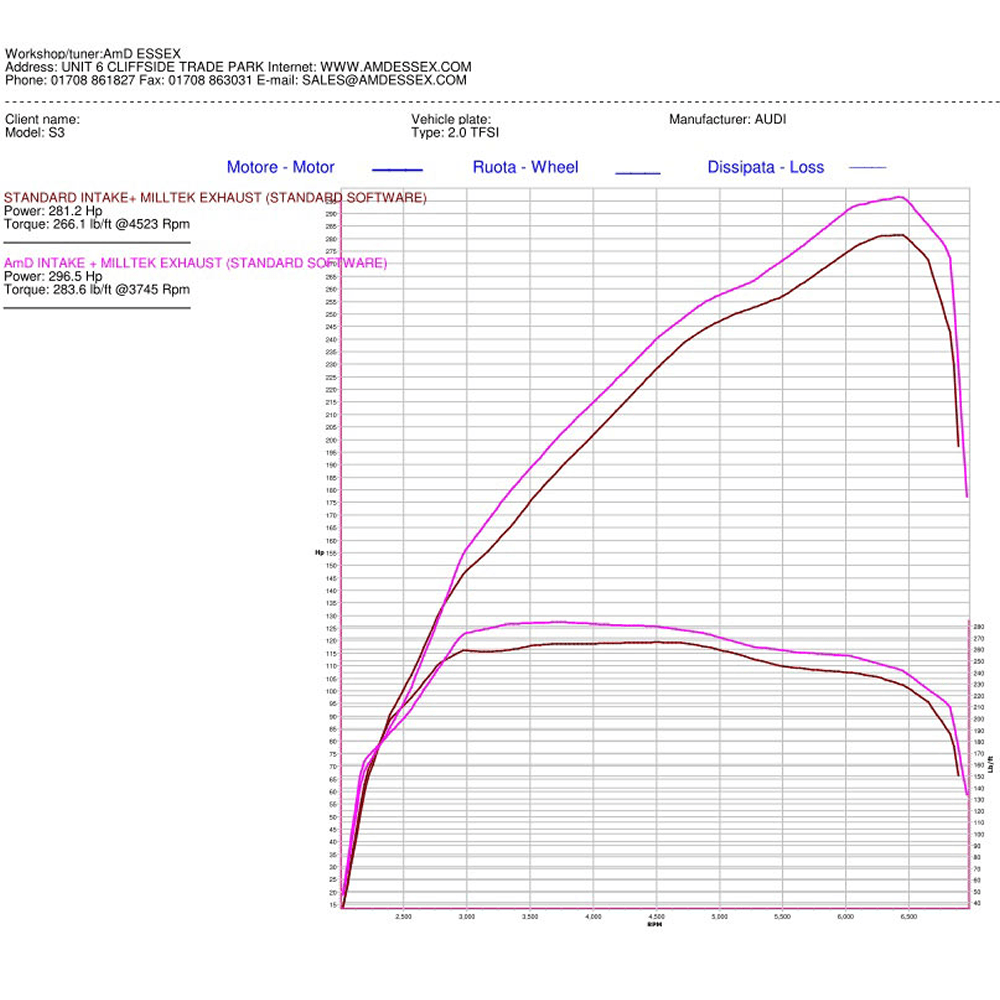Expand the STANDARD INTAKE+ MILLTEK EXHAUST run details

pos(215,197)
